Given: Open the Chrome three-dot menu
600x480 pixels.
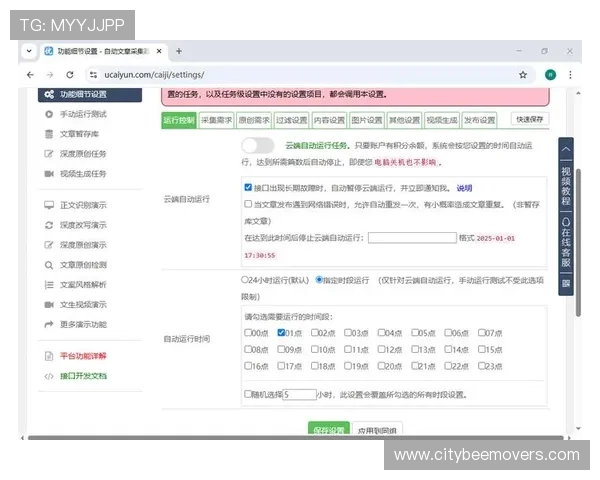Looking at the screenshot, I should point(570,75).
